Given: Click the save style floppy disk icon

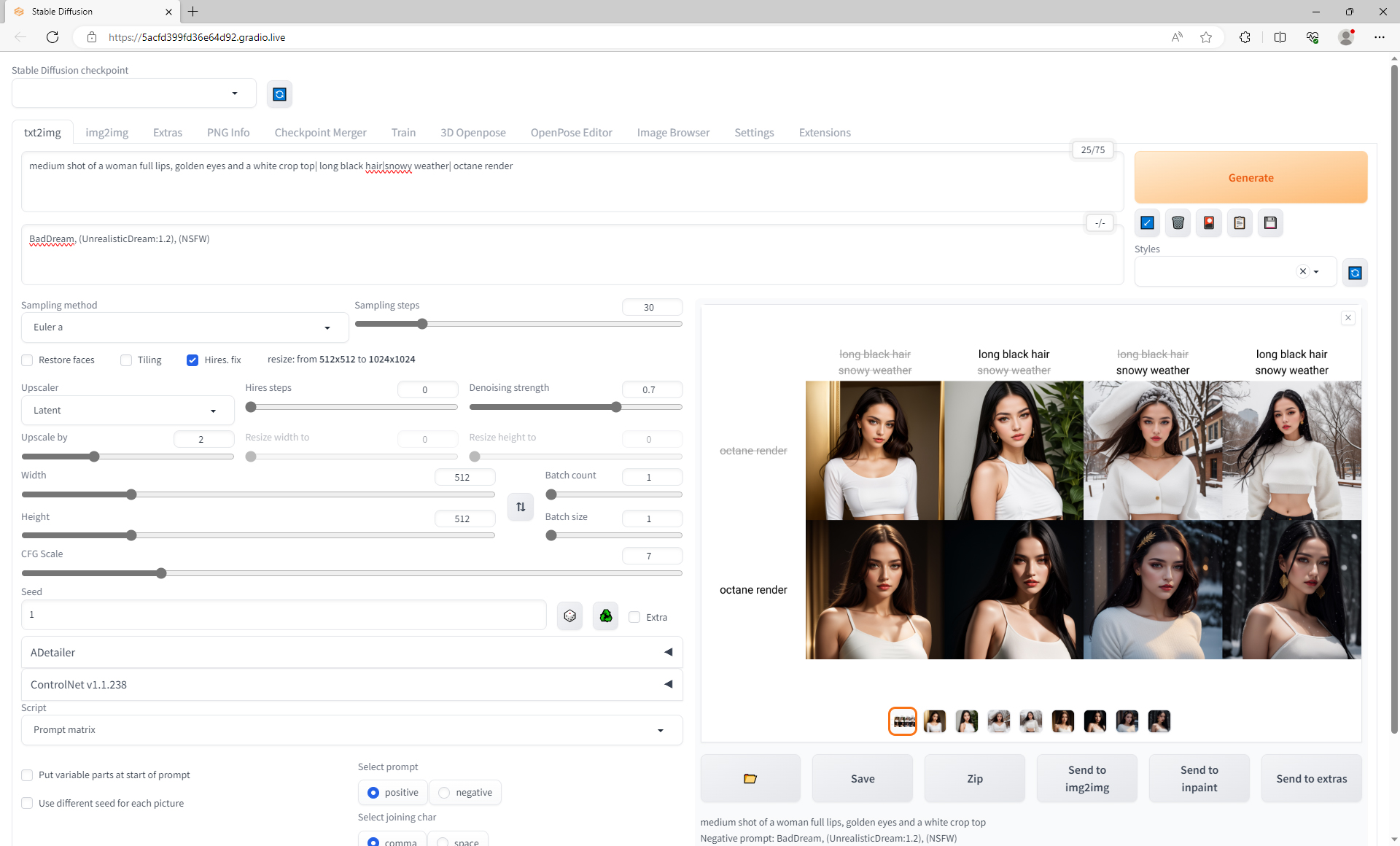Looking at the screenshot, I should click(x=1270, y=223).
